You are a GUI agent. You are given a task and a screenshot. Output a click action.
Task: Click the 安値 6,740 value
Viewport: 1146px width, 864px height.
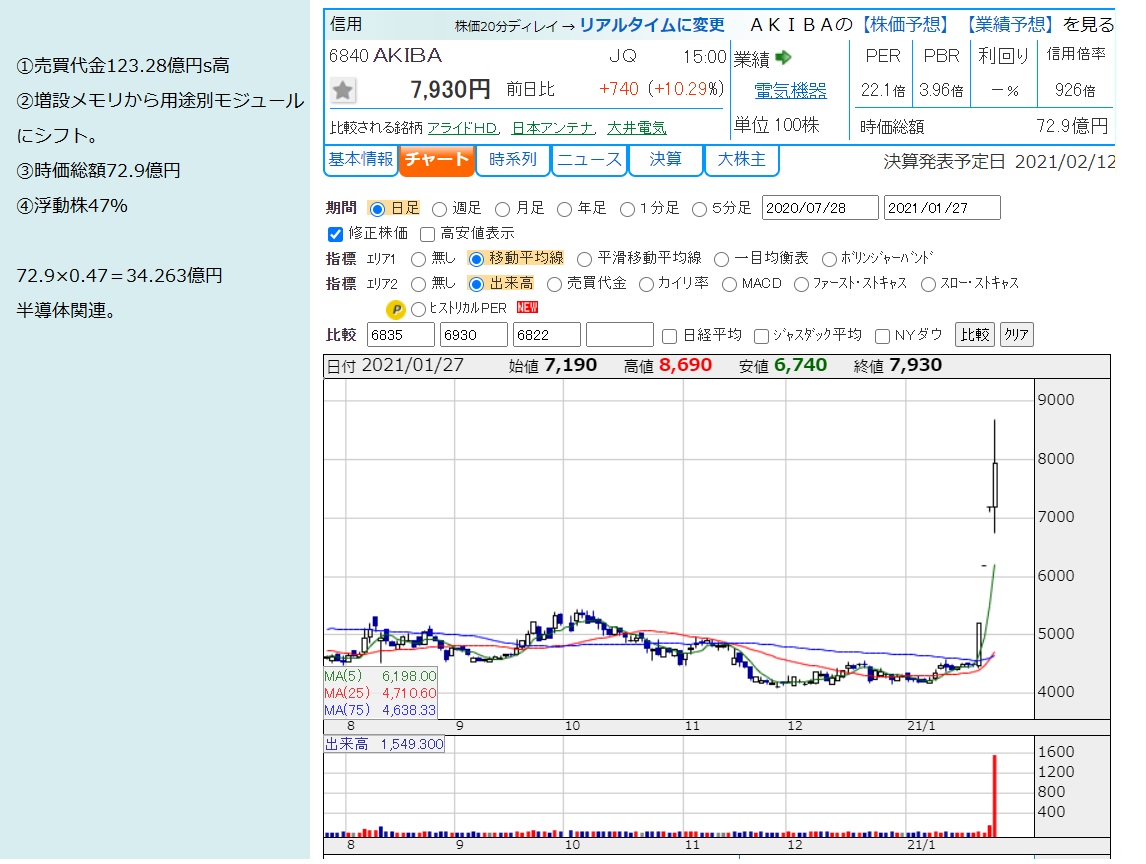[x=800, y=365]
